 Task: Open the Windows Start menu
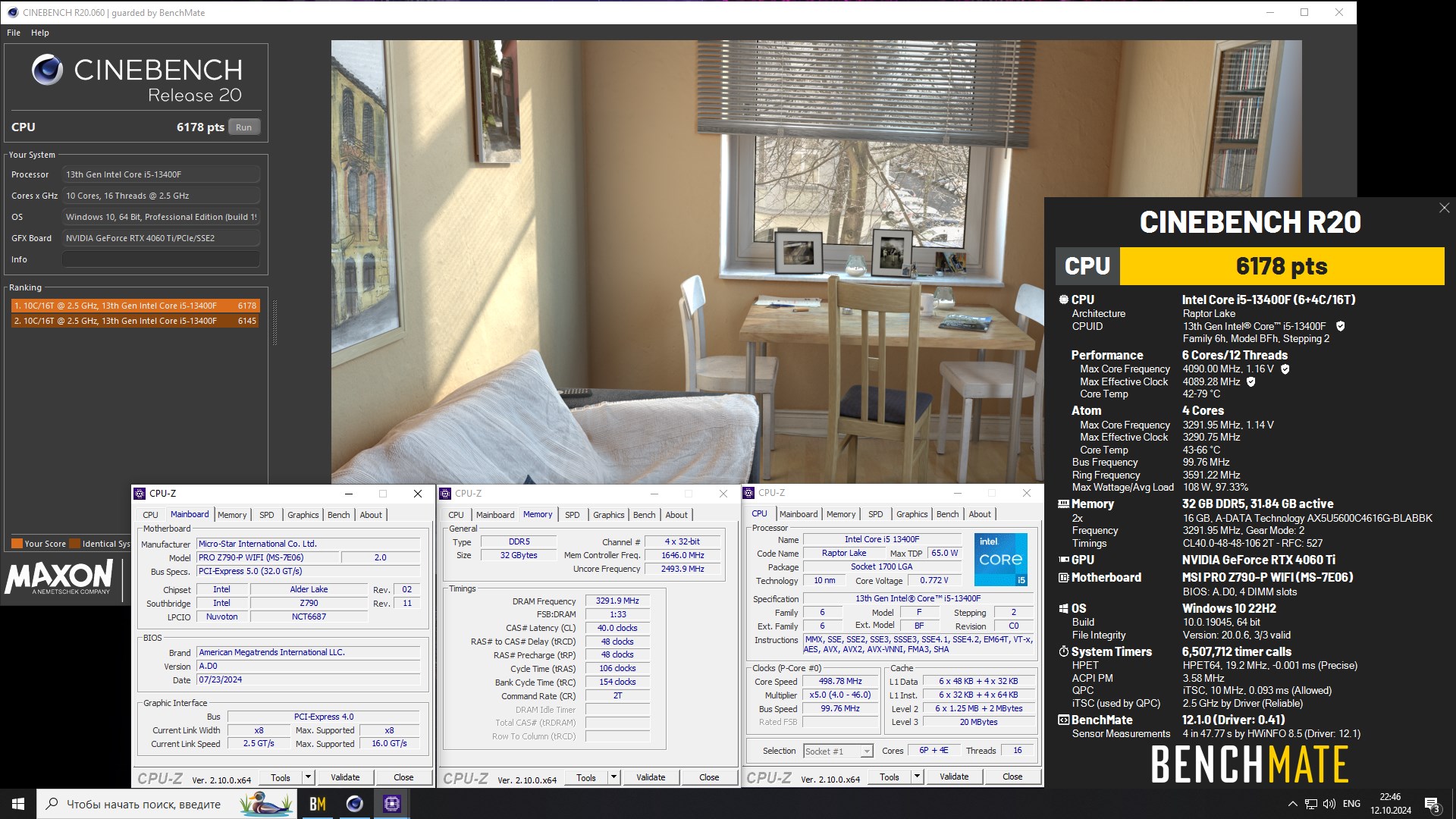pyautogui.click(x=18, y=804)
